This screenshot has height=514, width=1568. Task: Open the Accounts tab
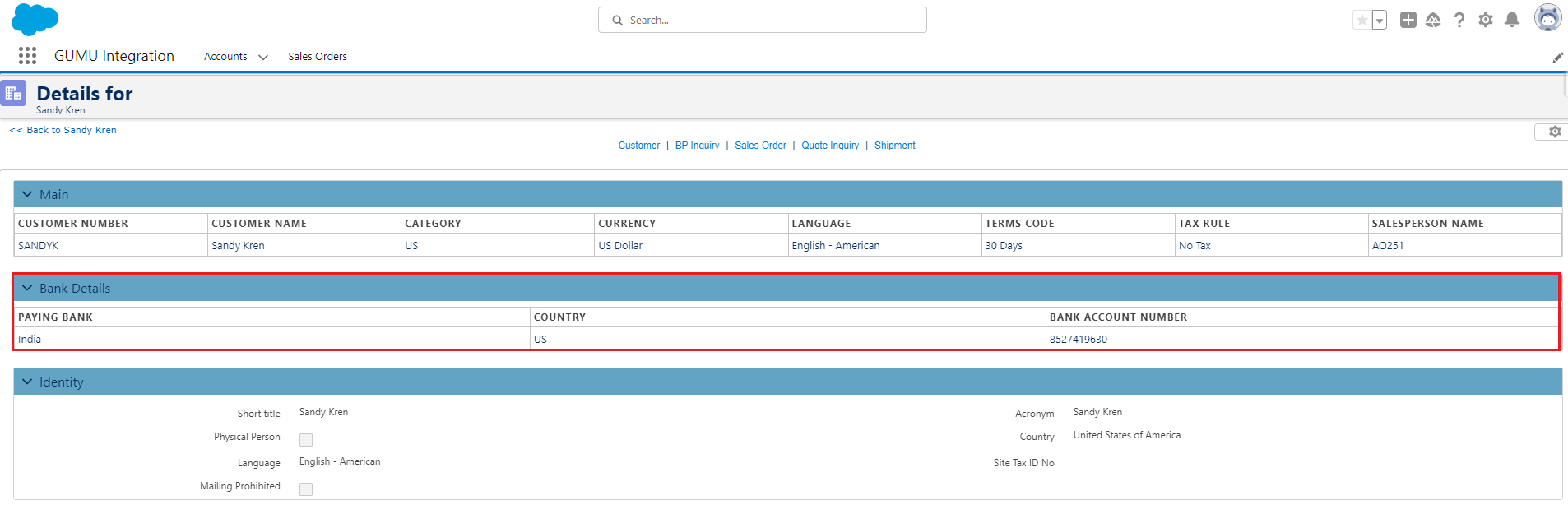[225, 57]
